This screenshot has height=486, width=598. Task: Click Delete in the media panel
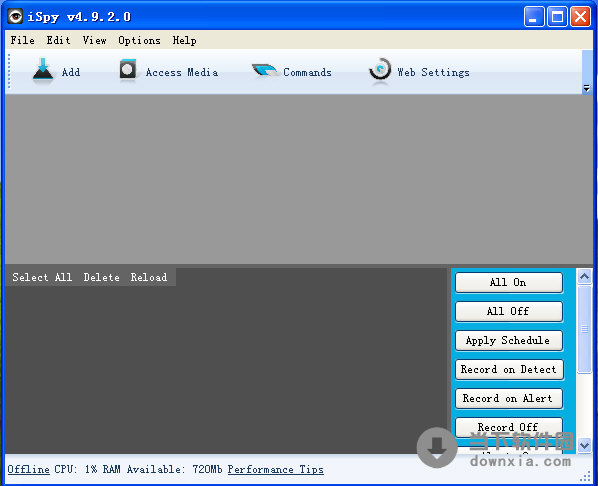101,277
